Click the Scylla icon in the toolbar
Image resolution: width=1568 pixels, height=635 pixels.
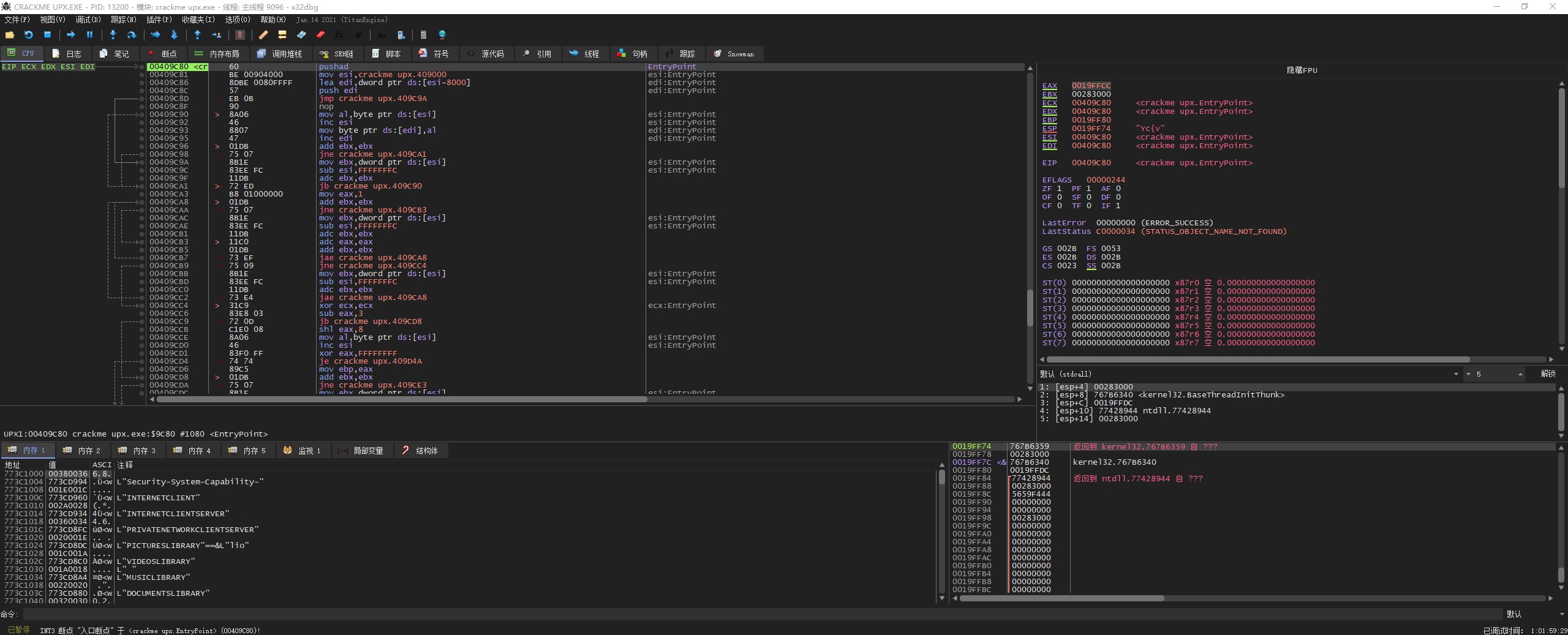click(x=240, y=36)
